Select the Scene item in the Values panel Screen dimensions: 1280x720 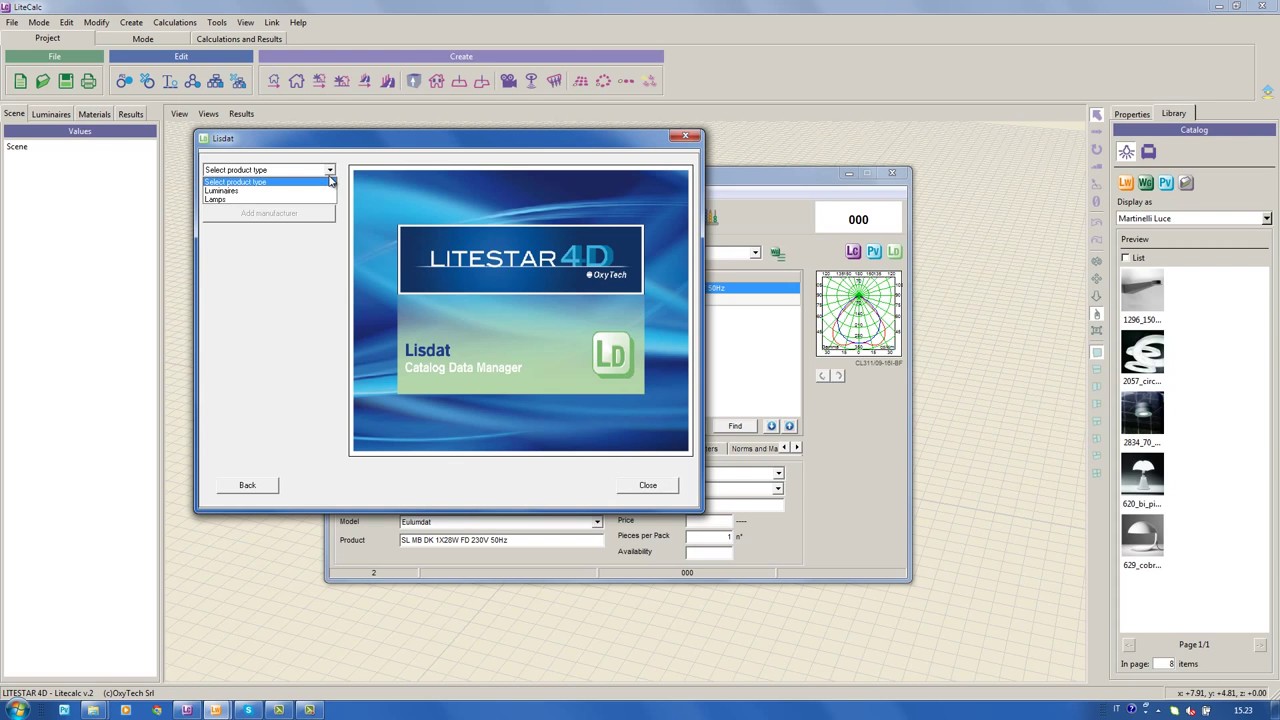point(17,147)
